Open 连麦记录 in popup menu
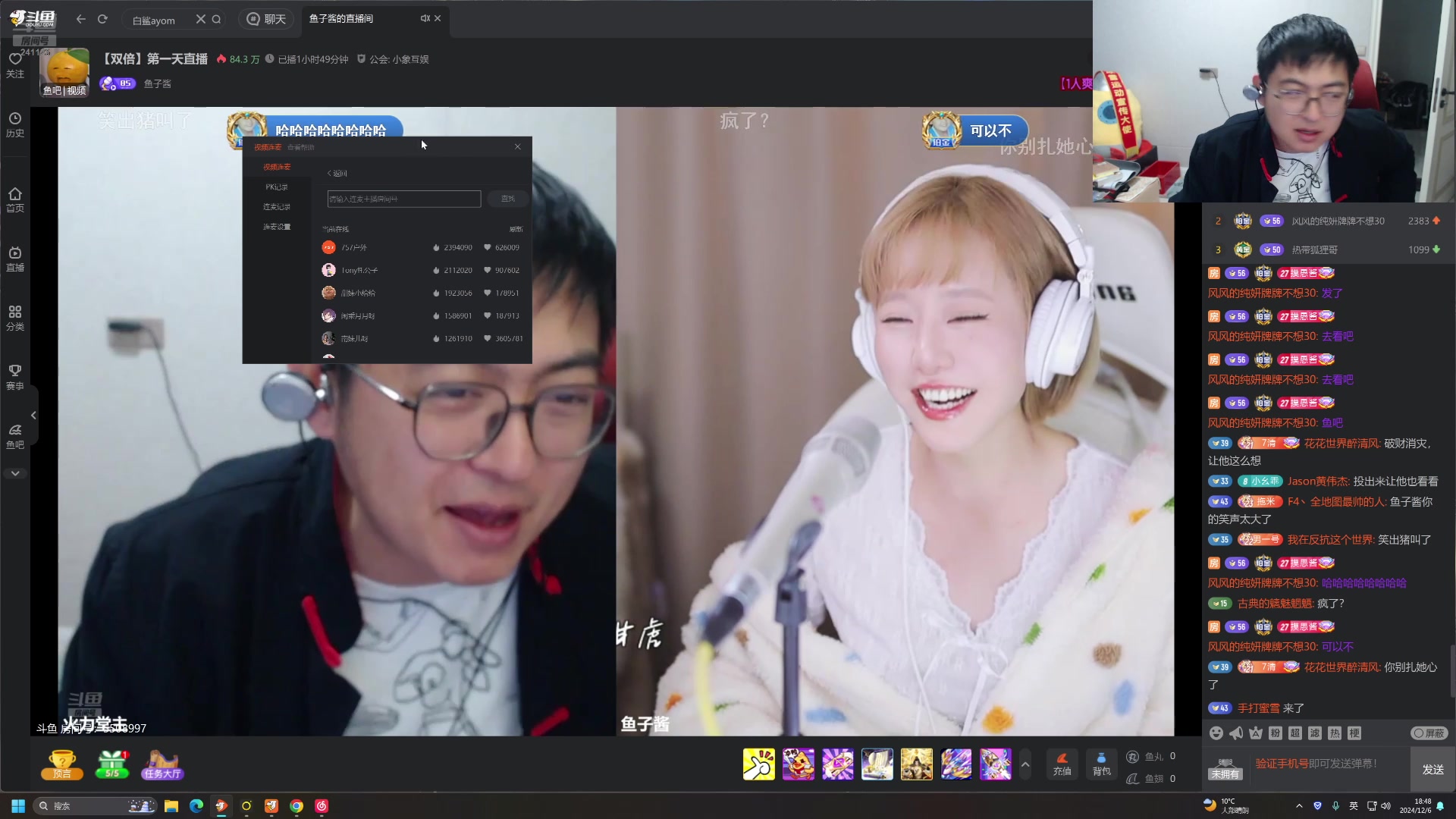This screenshot has width=1456, height=819. click(x=277, y=206)
